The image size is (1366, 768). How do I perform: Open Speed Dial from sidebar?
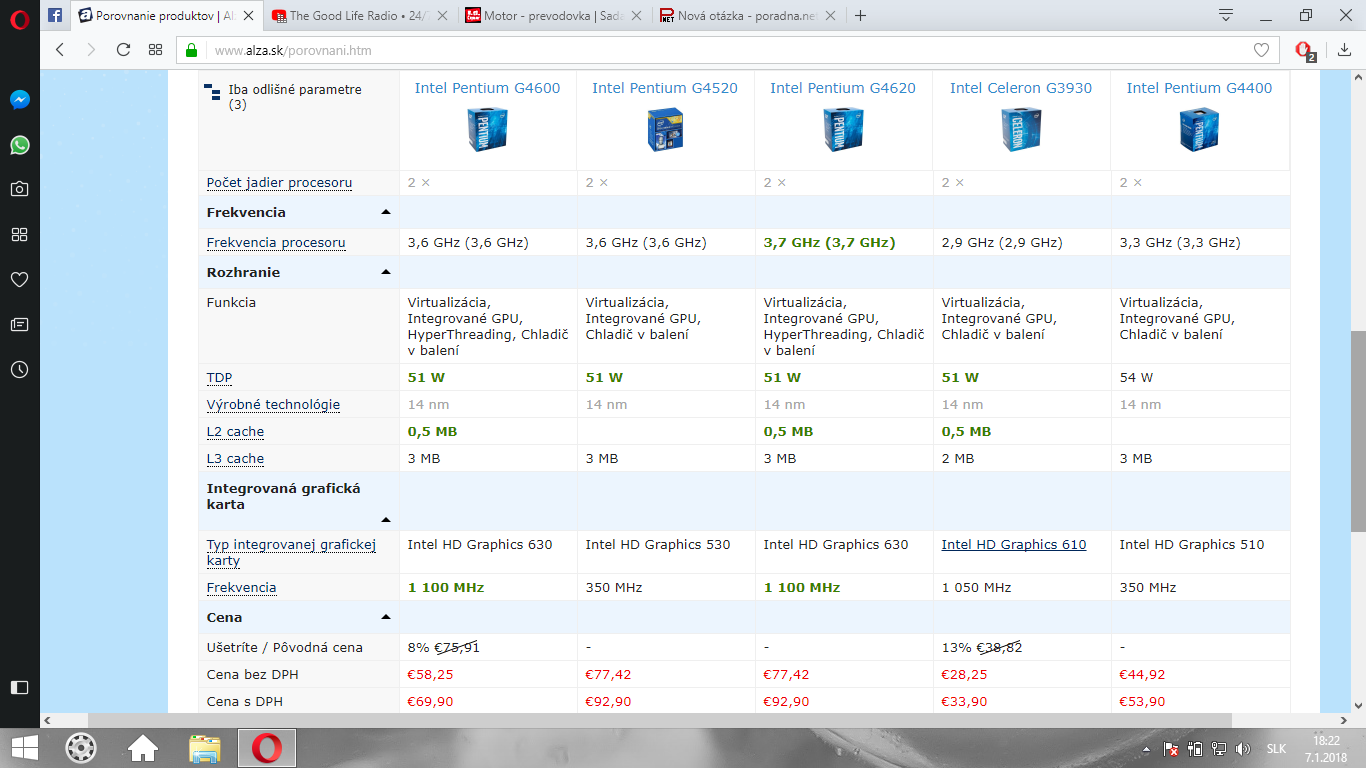(19, 234)
